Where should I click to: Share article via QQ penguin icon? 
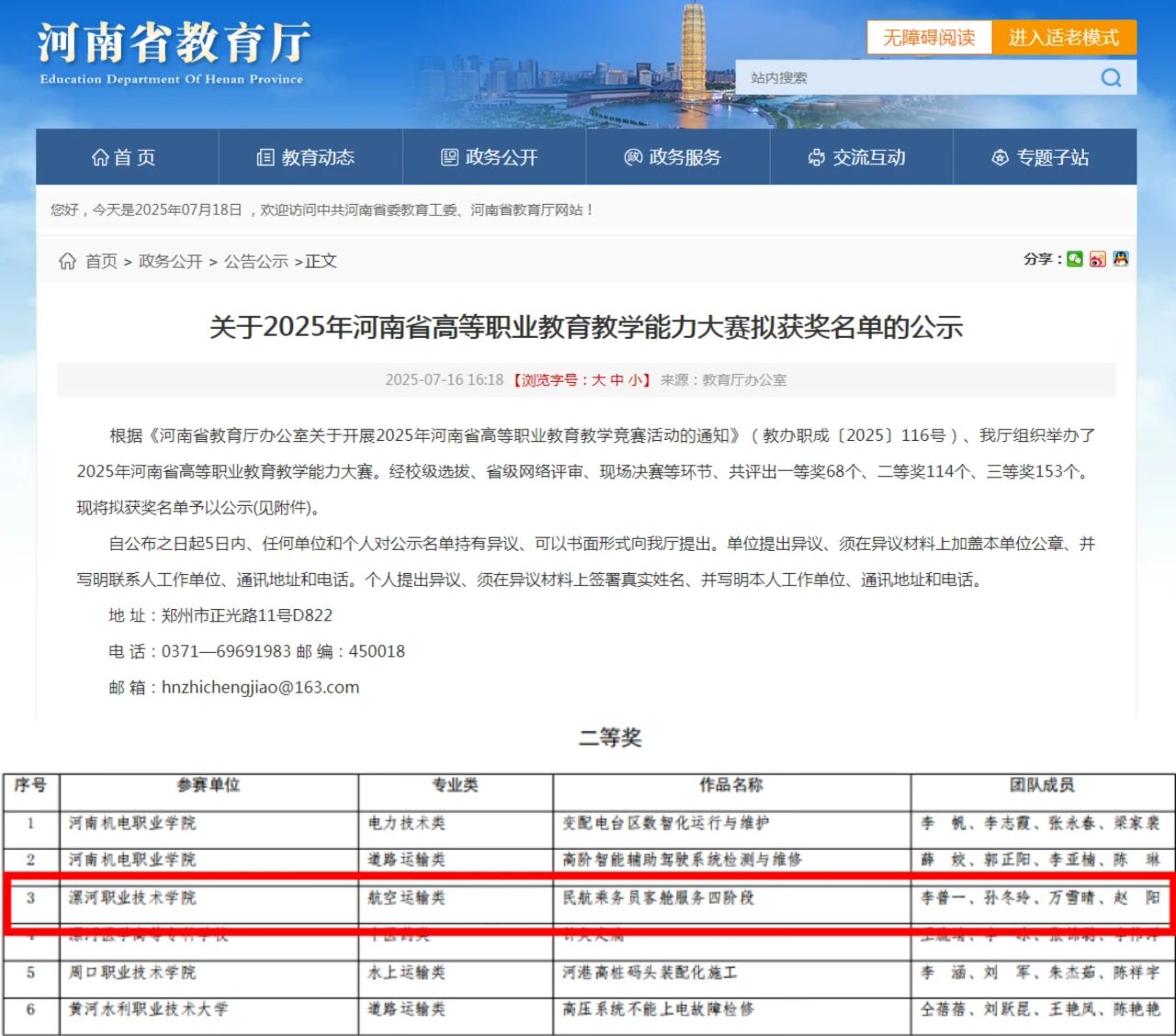pyautogui.click(x=1120, y=259)
